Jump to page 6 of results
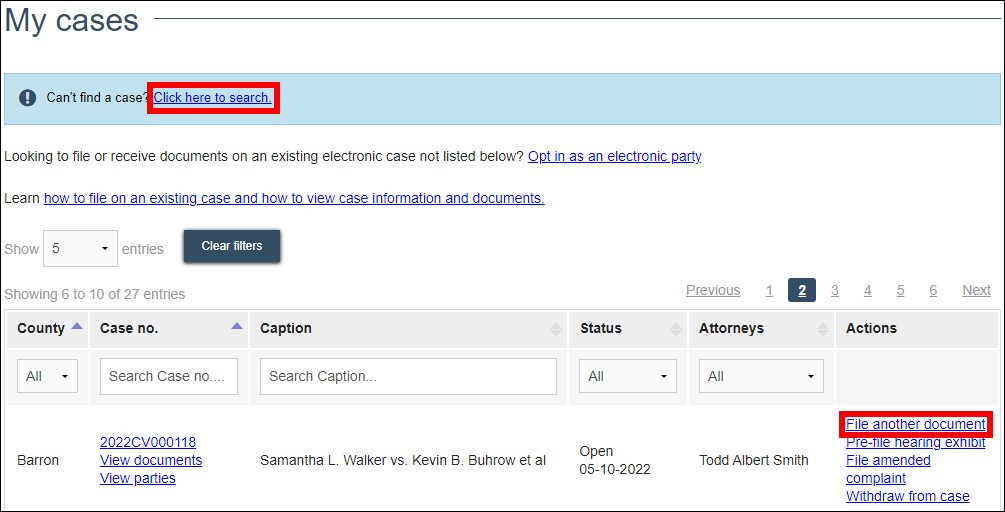This screenshot has width=1005, height=512. 933,291
